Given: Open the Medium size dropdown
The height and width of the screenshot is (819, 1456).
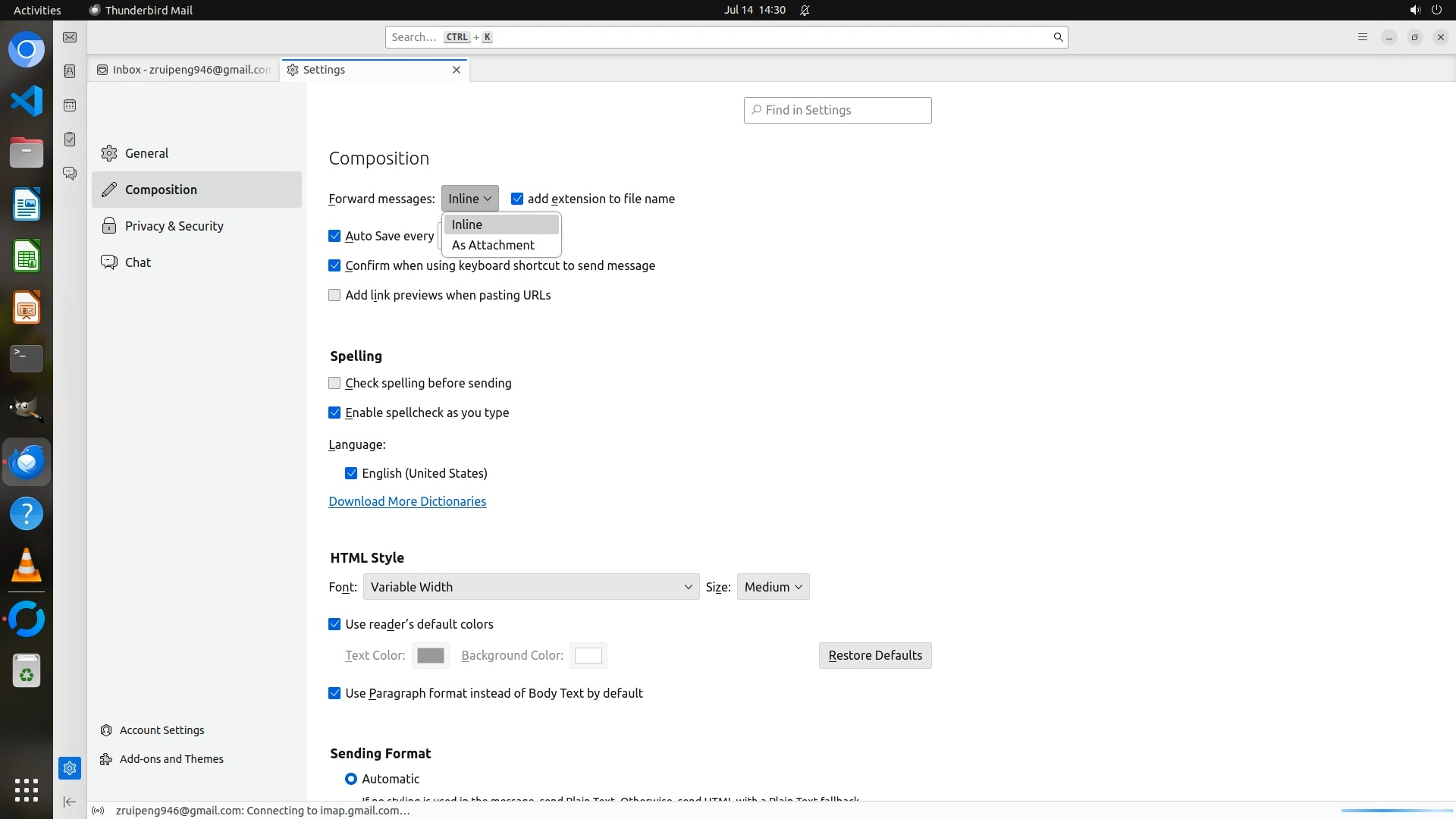Looking at the screenshot, I should point(773,587).
